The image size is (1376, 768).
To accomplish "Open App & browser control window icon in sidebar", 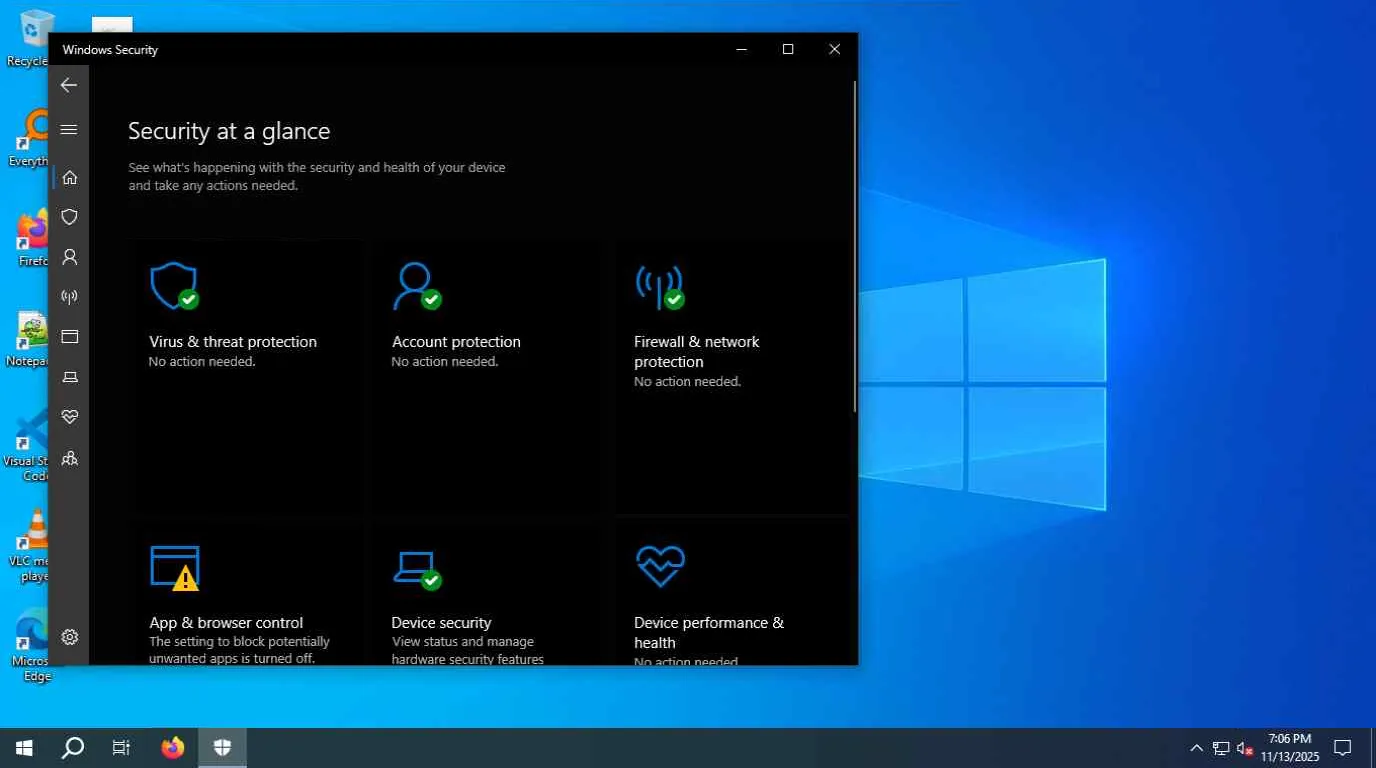I will tap(69, 337).
